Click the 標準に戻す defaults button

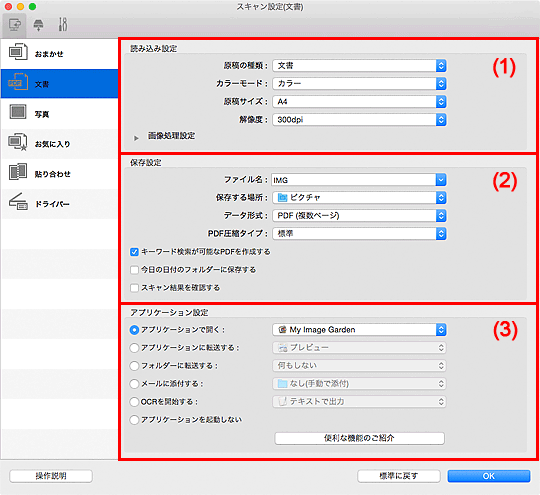399,476
